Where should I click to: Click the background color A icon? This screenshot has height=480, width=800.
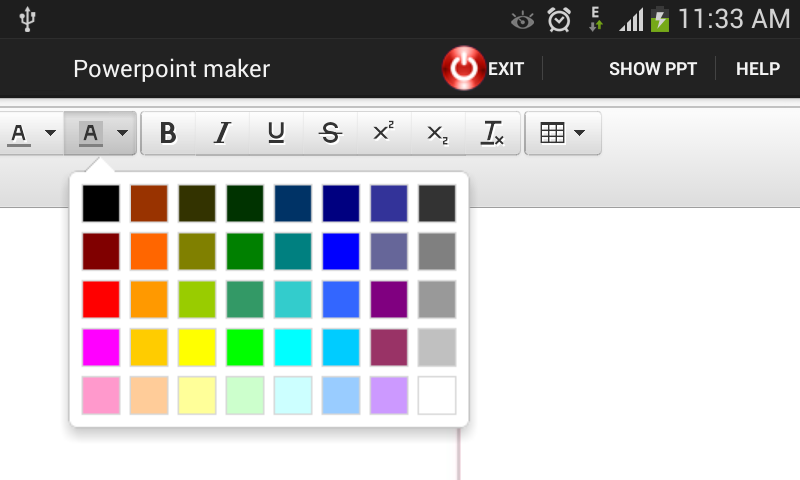click(91, 134)
